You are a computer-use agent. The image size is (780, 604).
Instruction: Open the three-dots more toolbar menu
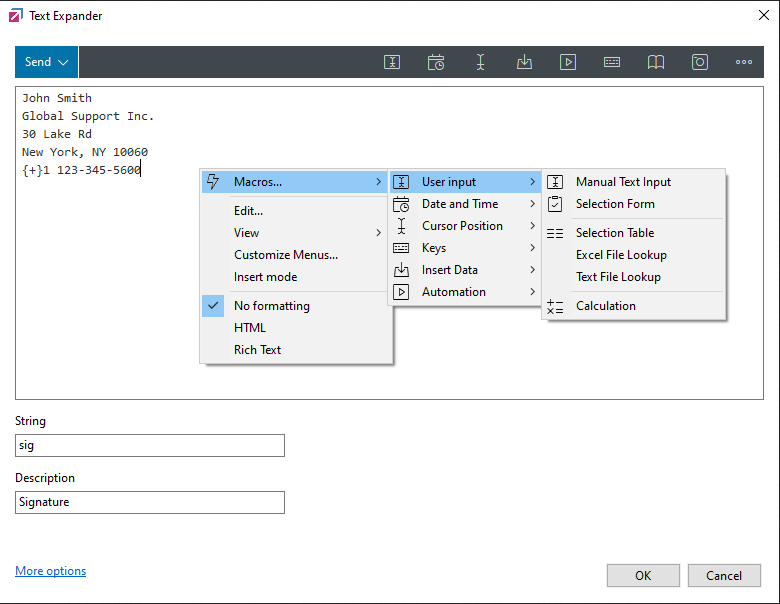[744, 62]
